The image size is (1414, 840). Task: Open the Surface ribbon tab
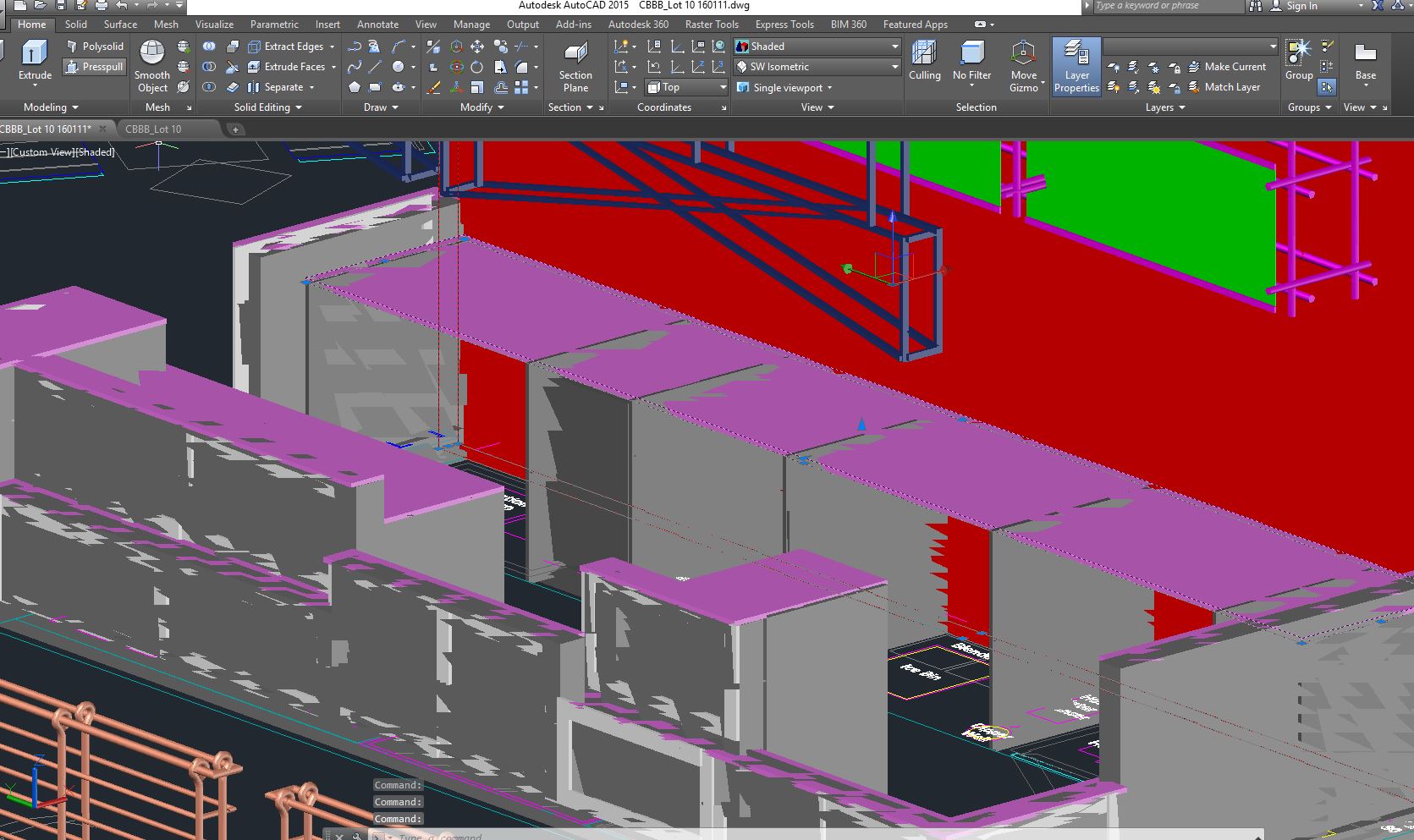coord(121,25)
